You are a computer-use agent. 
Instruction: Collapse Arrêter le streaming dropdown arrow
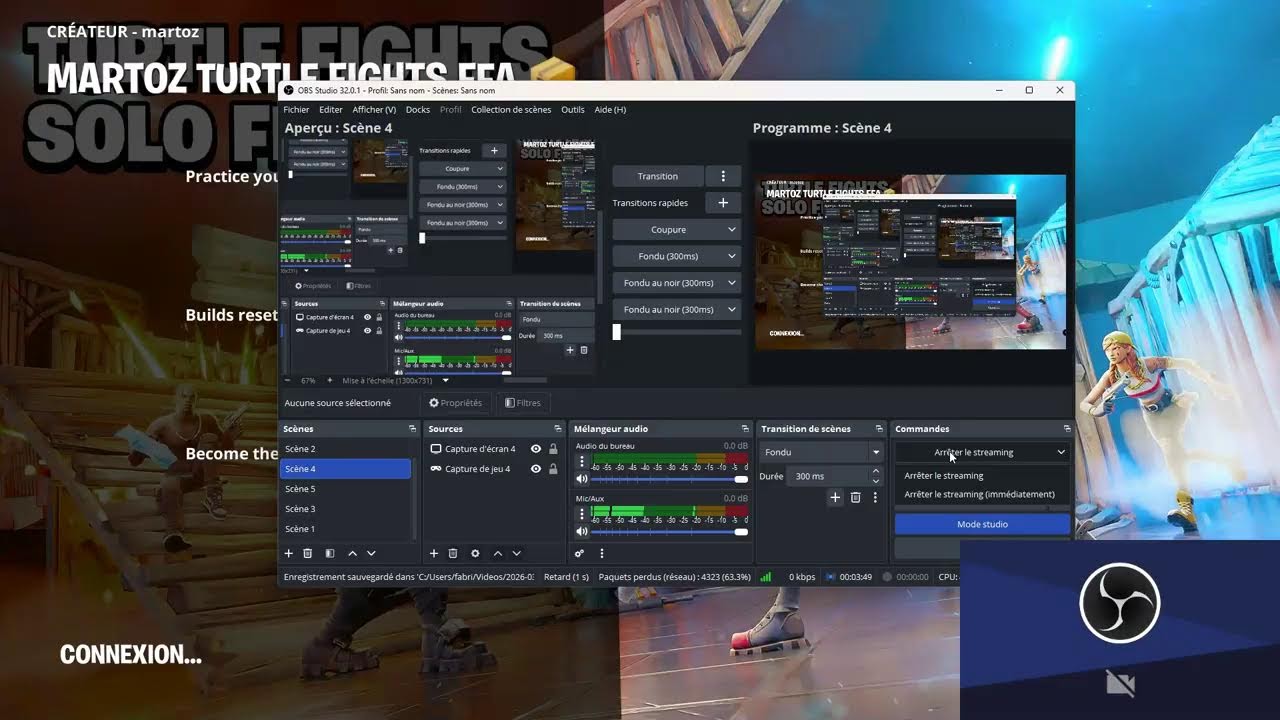[x=1060, y=452]
